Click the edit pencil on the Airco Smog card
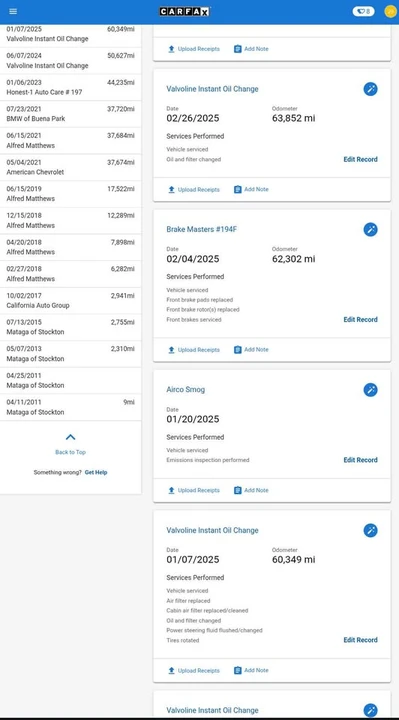This screenshot has height=720, width=399. coord(371,390)
